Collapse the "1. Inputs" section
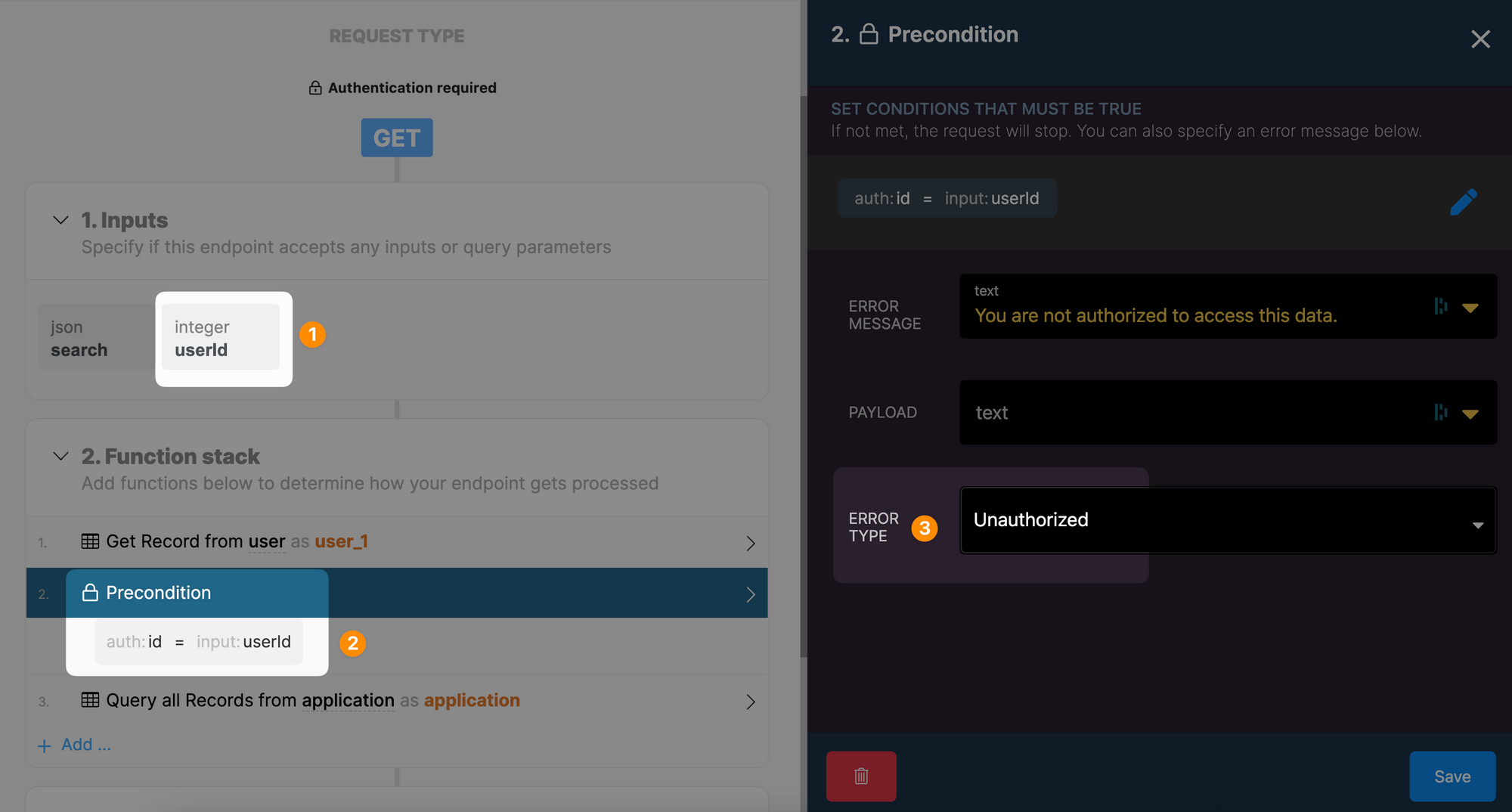 [60, 220]
